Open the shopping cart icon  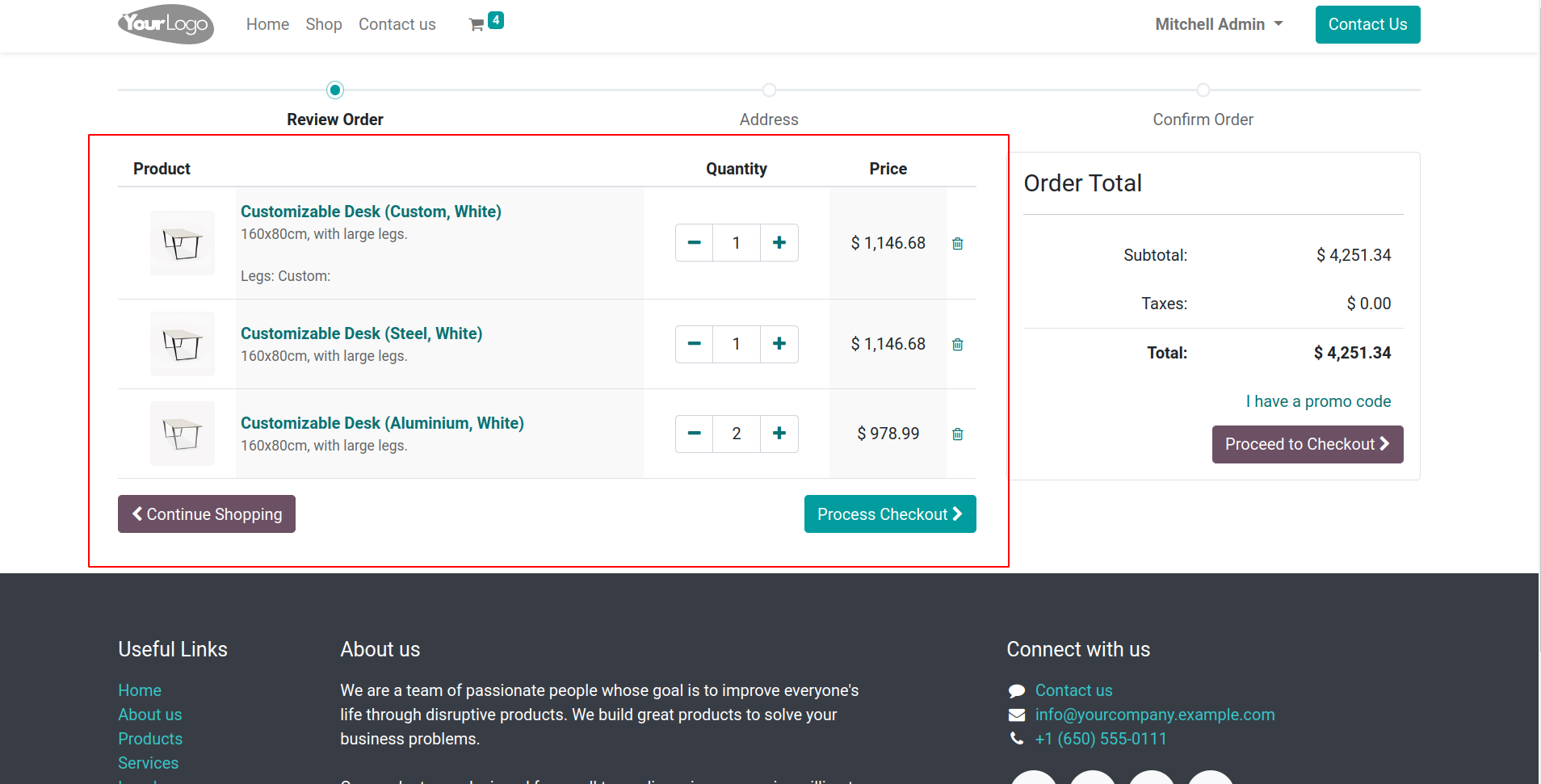(x=477, y=25)
